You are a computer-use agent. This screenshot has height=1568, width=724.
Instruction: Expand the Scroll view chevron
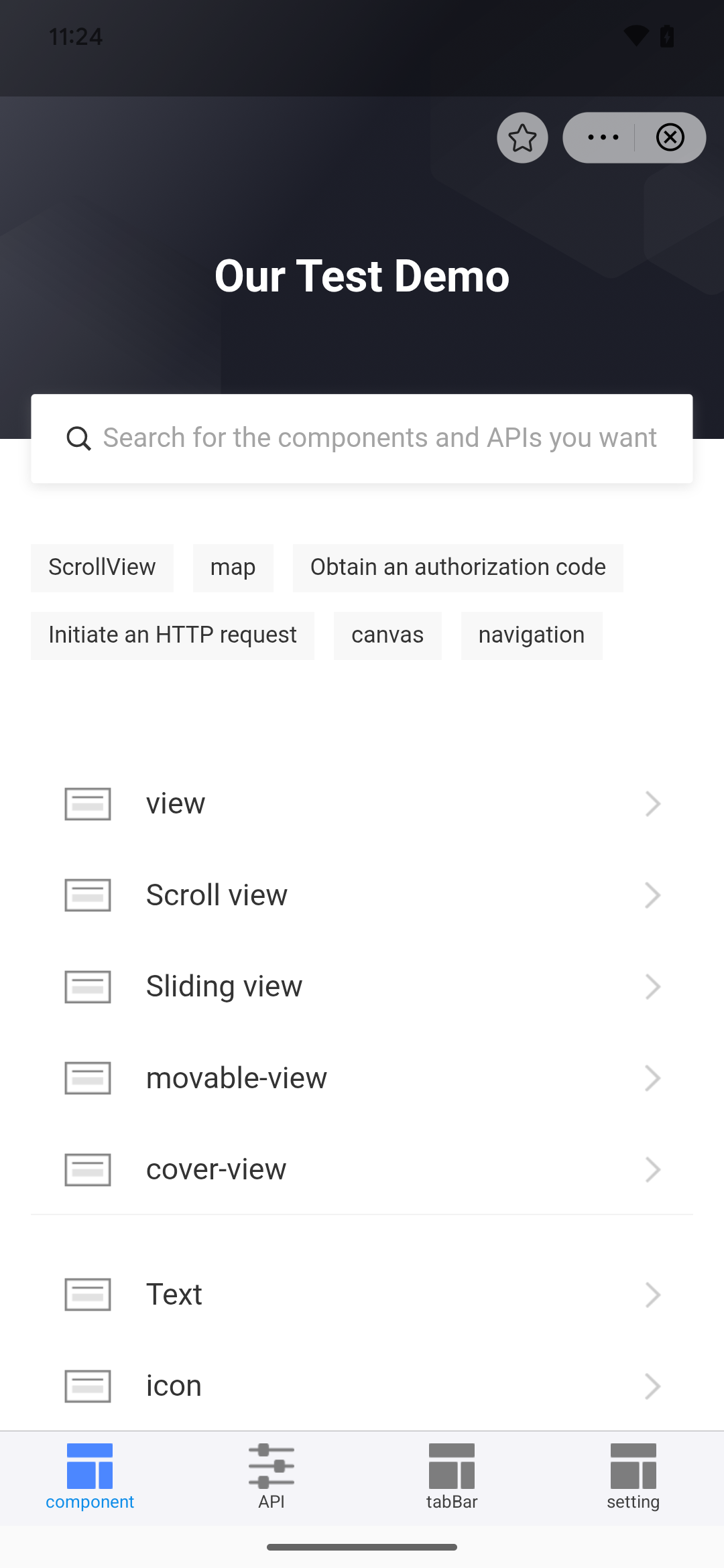tap(652, 895)
